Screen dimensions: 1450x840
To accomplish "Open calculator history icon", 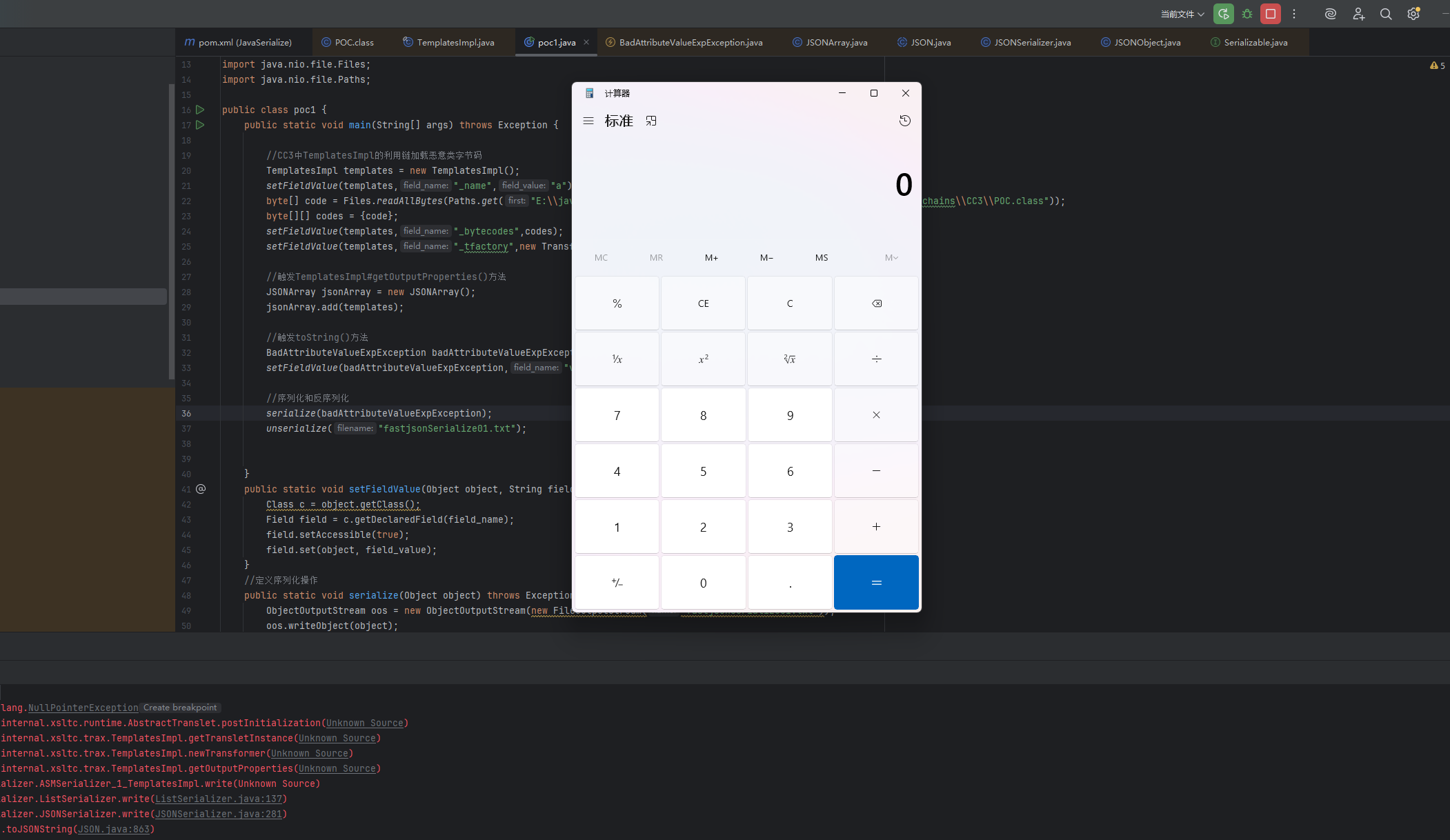I will pyautogui.click(x=905, y=121).
